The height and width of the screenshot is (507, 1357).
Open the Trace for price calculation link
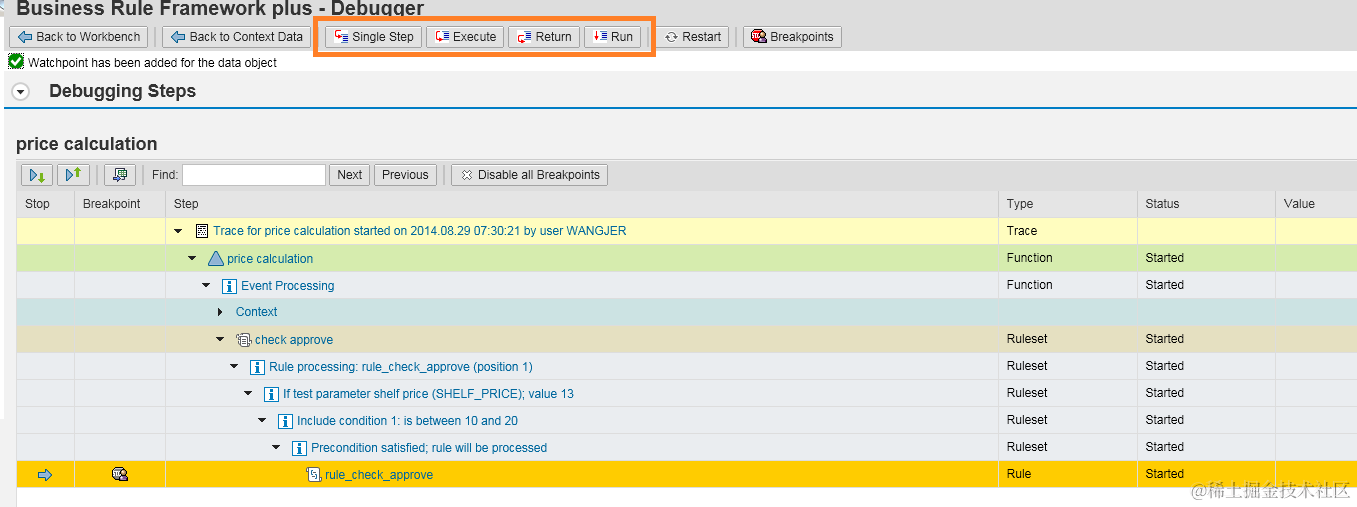[419, 231]
